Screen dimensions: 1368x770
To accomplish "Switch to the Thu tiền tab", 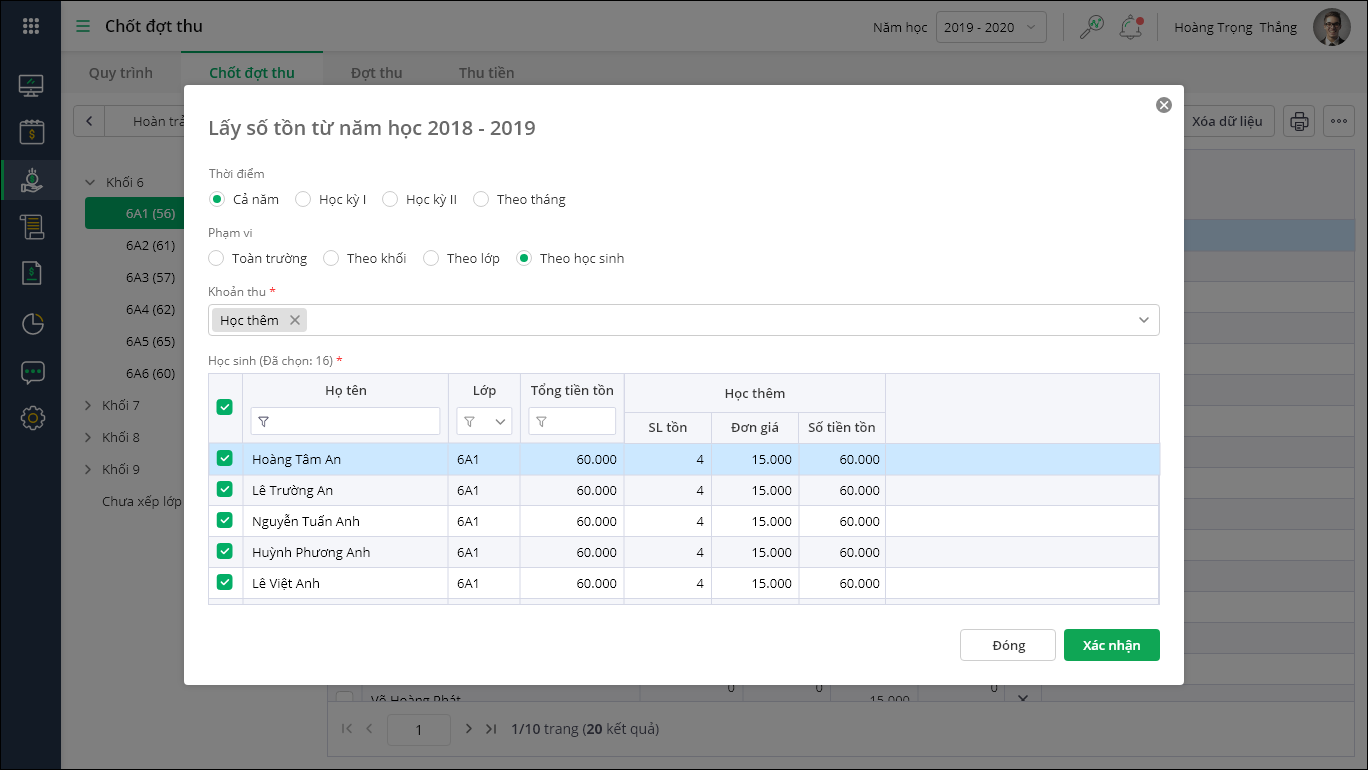I will click(486, 73).
